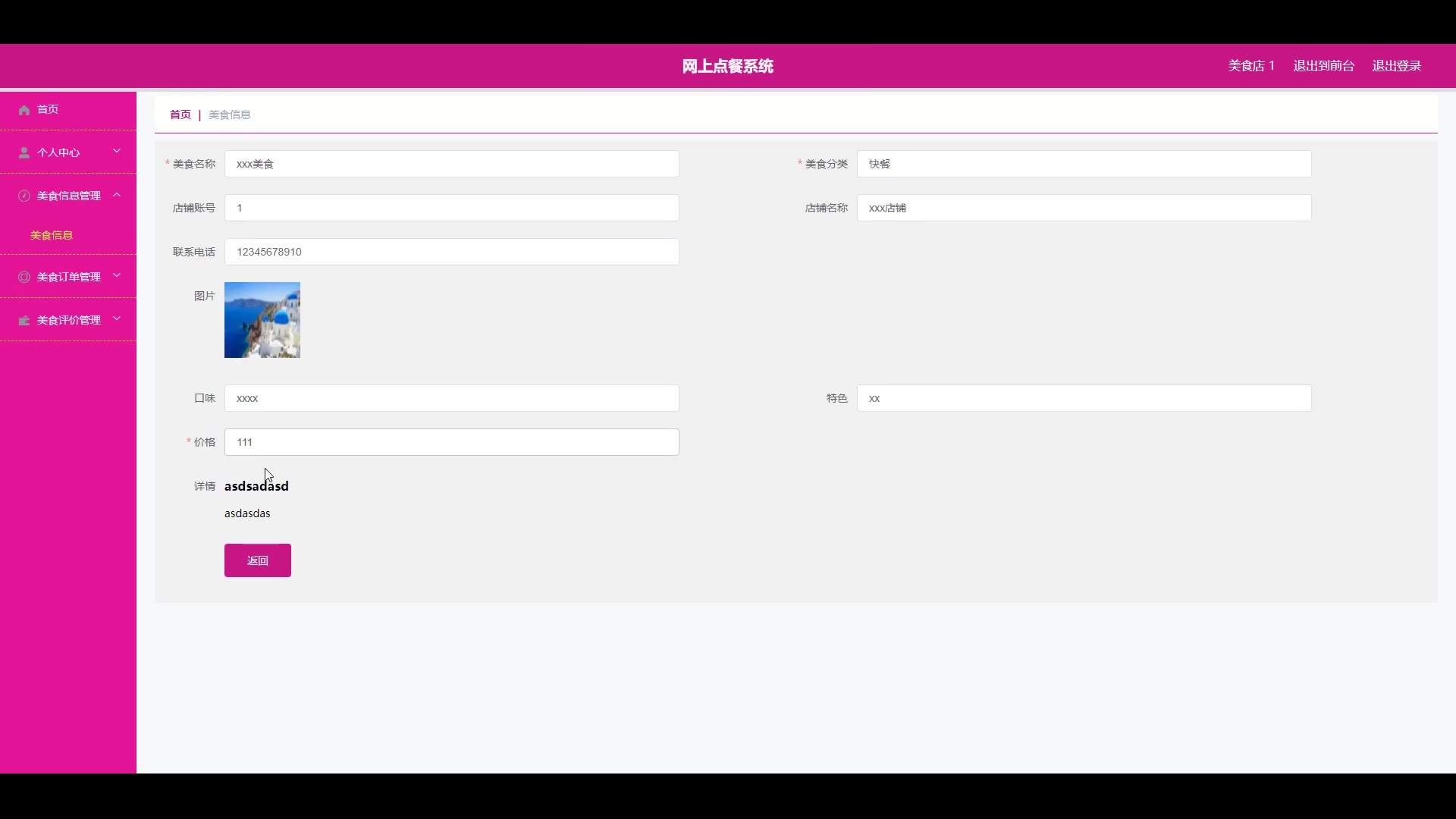Click the 美食订单管理 sidebar icon
1456x819 pixels.
point(24,278)
